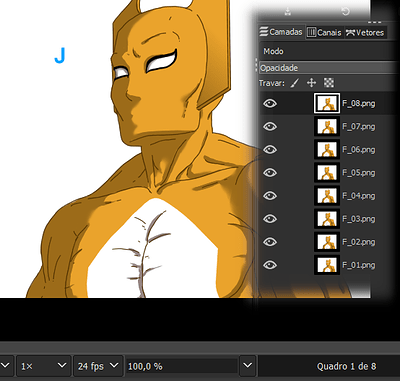Image resolution: width=400 pixels, height=381 pixels.
Task: Select the F_07.png layer thumbnail
Action: (327, 127)
